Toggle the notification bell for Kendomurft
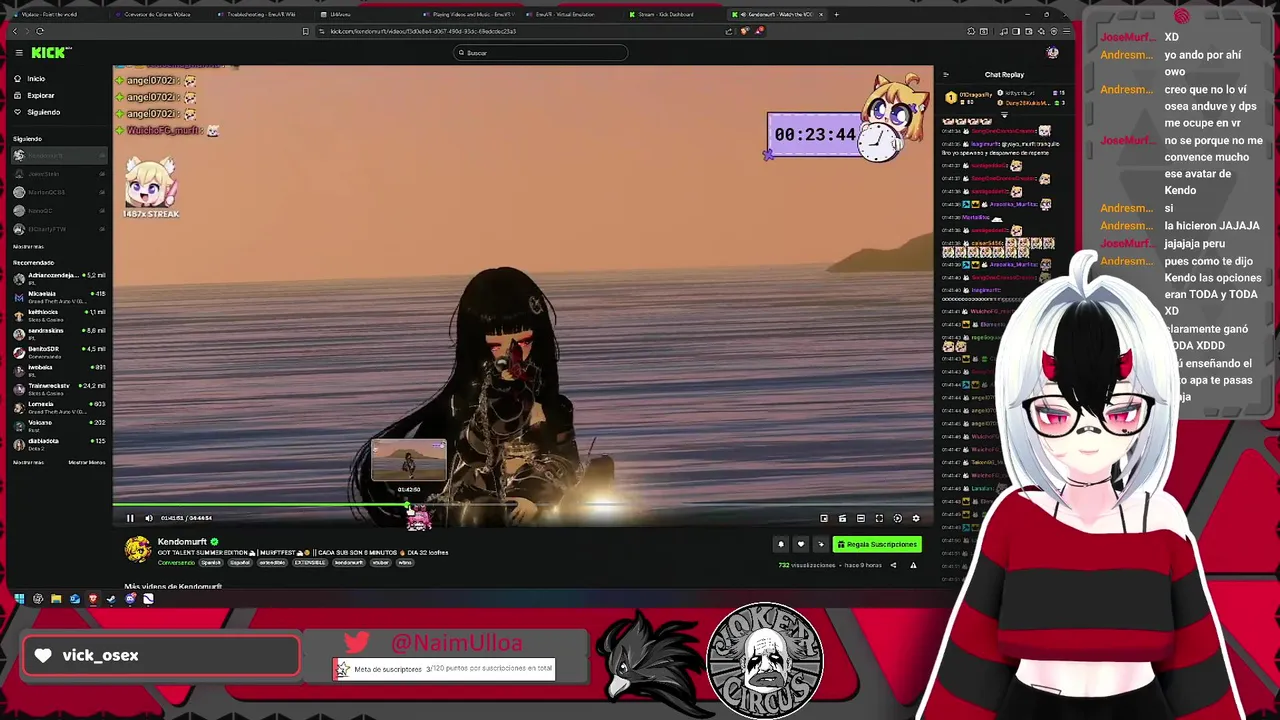Screen dimensions: 1280x720 [781, 544]
